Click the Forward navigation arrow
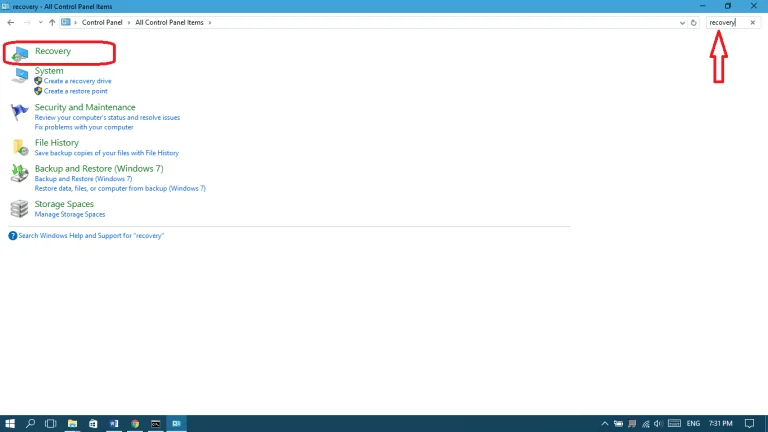768x432 pixels. tap(27, 23)
